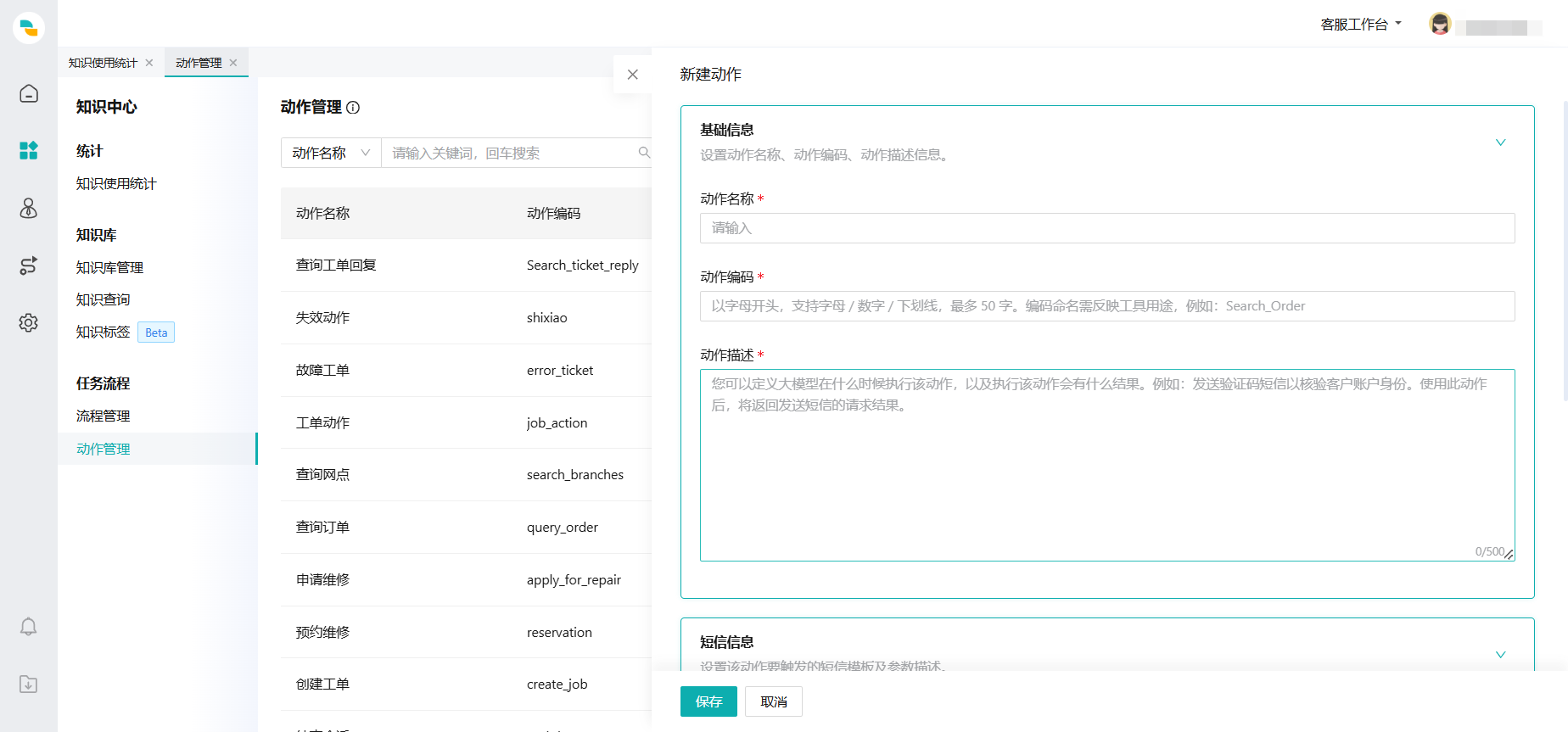Viewport: 1568px width, 732px height.
Task: Click the workflow route icon in sidebar
Action: [x=29, y=265]
